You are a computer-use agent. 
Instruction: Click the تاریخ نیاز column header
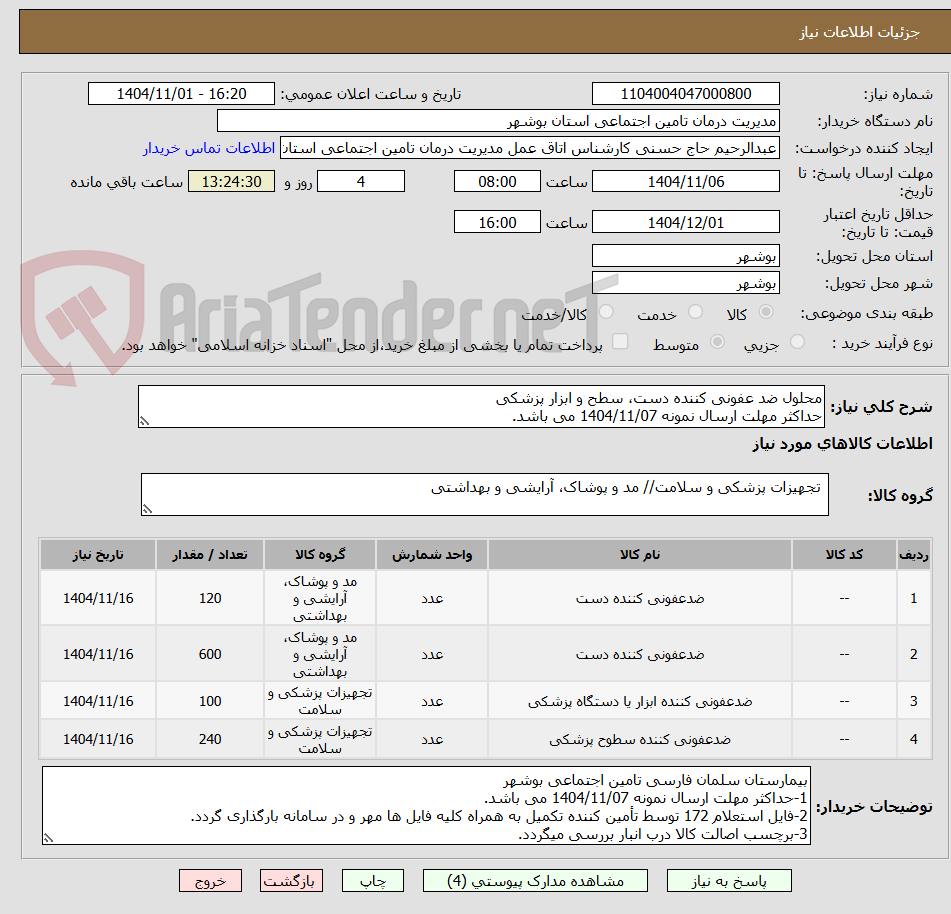click(98, 554)
